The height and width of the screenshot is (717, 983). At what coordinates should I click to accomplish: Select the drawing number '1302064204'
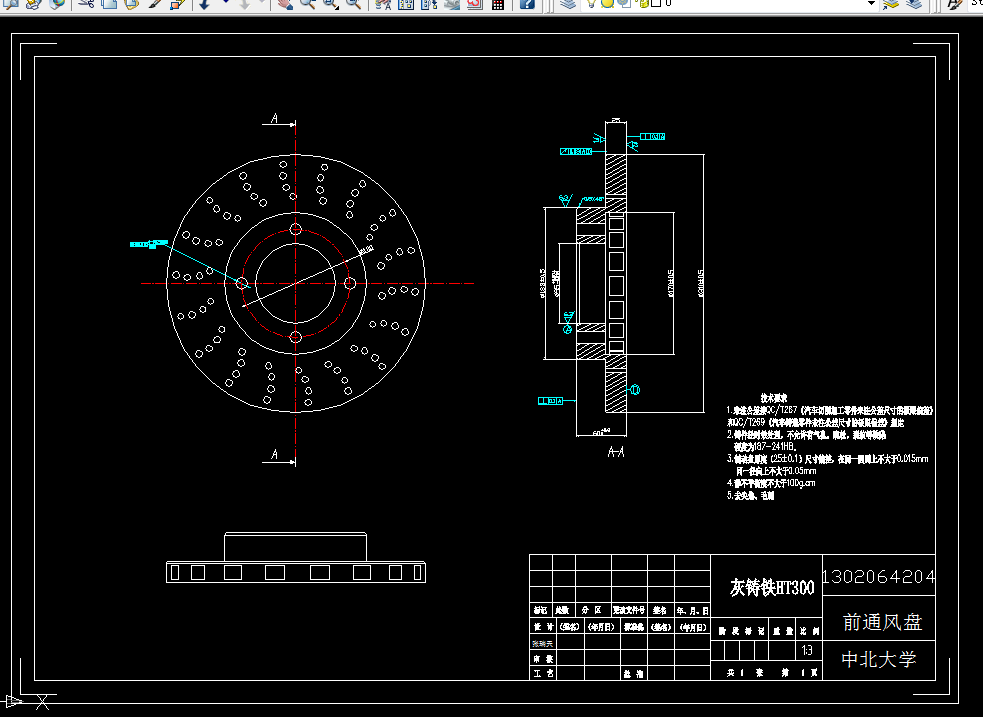(878, 577)
